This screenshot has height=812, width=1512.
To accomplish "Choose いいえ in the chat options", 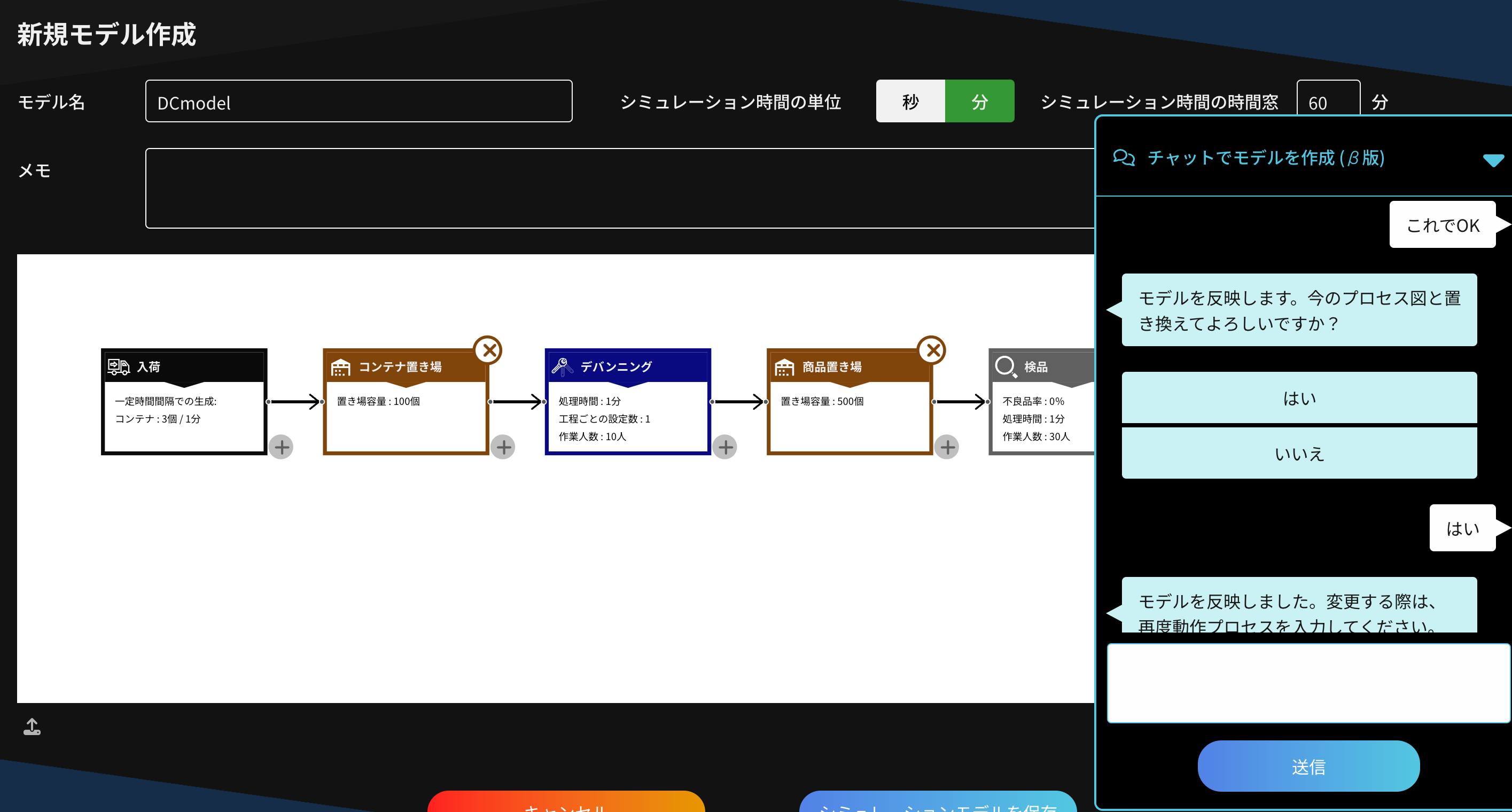I will (1299, 454).
